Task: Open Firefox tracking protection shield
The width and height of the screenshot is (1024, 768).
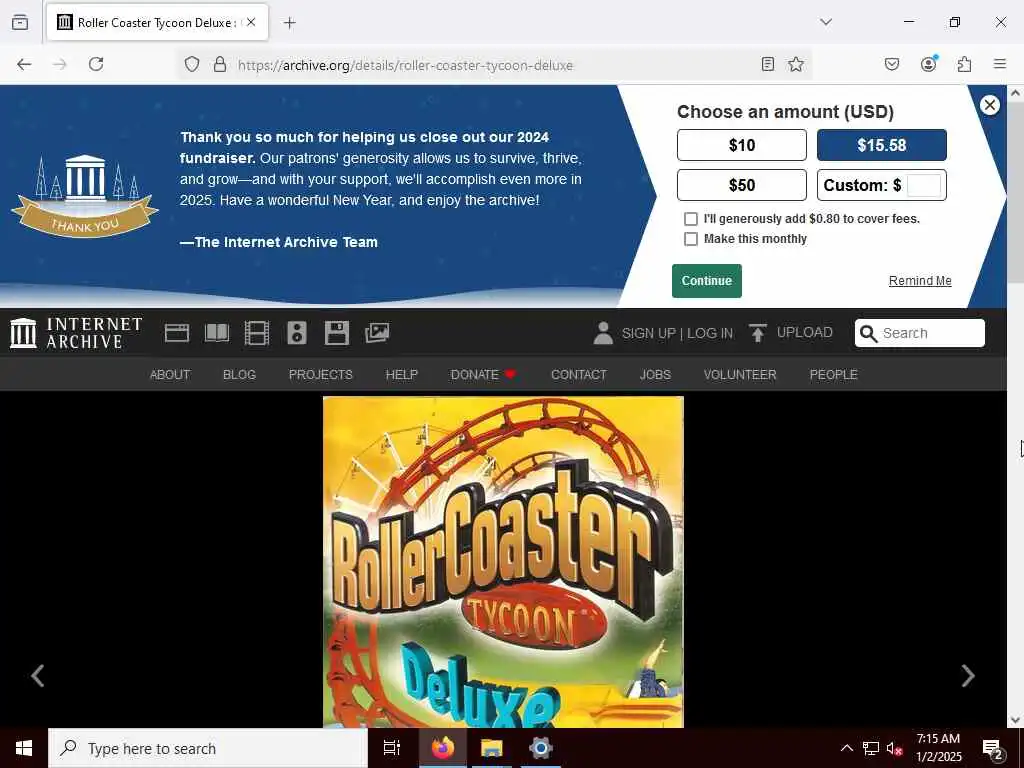Action: (x=191, y=64)
